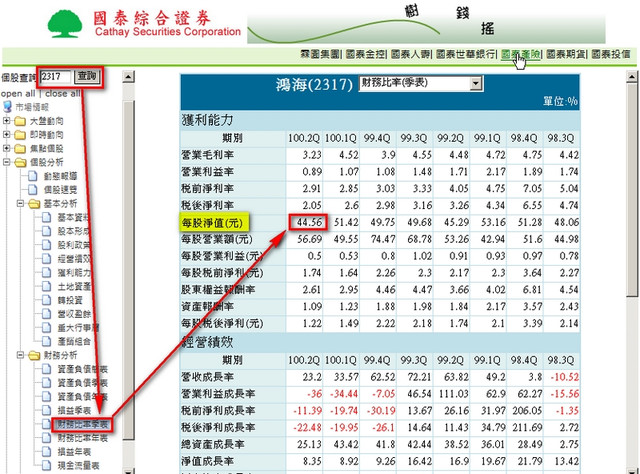Click the 個股分析 open folder icon
The width and height of the screenshot is (640, 474).
20,162
